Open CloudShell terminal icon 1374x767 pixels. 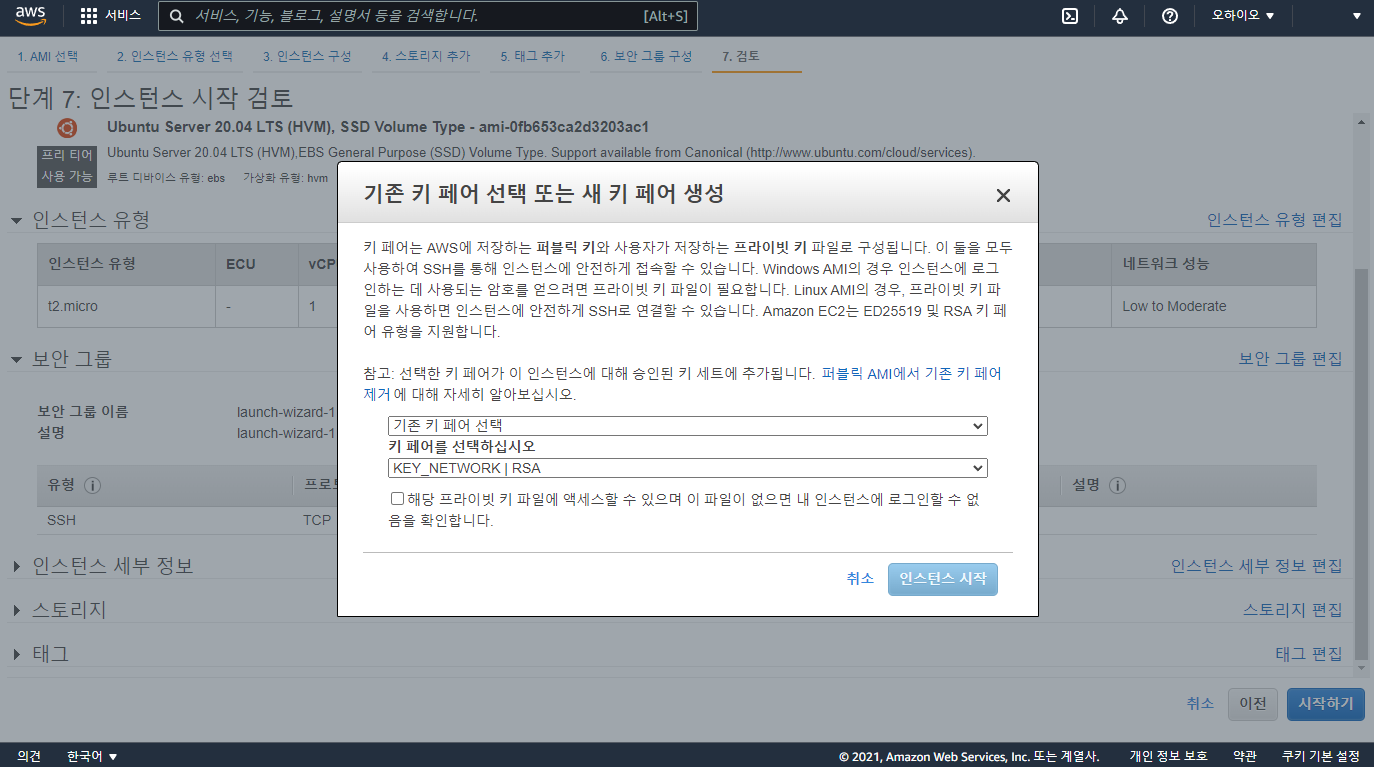point(1070,16)
